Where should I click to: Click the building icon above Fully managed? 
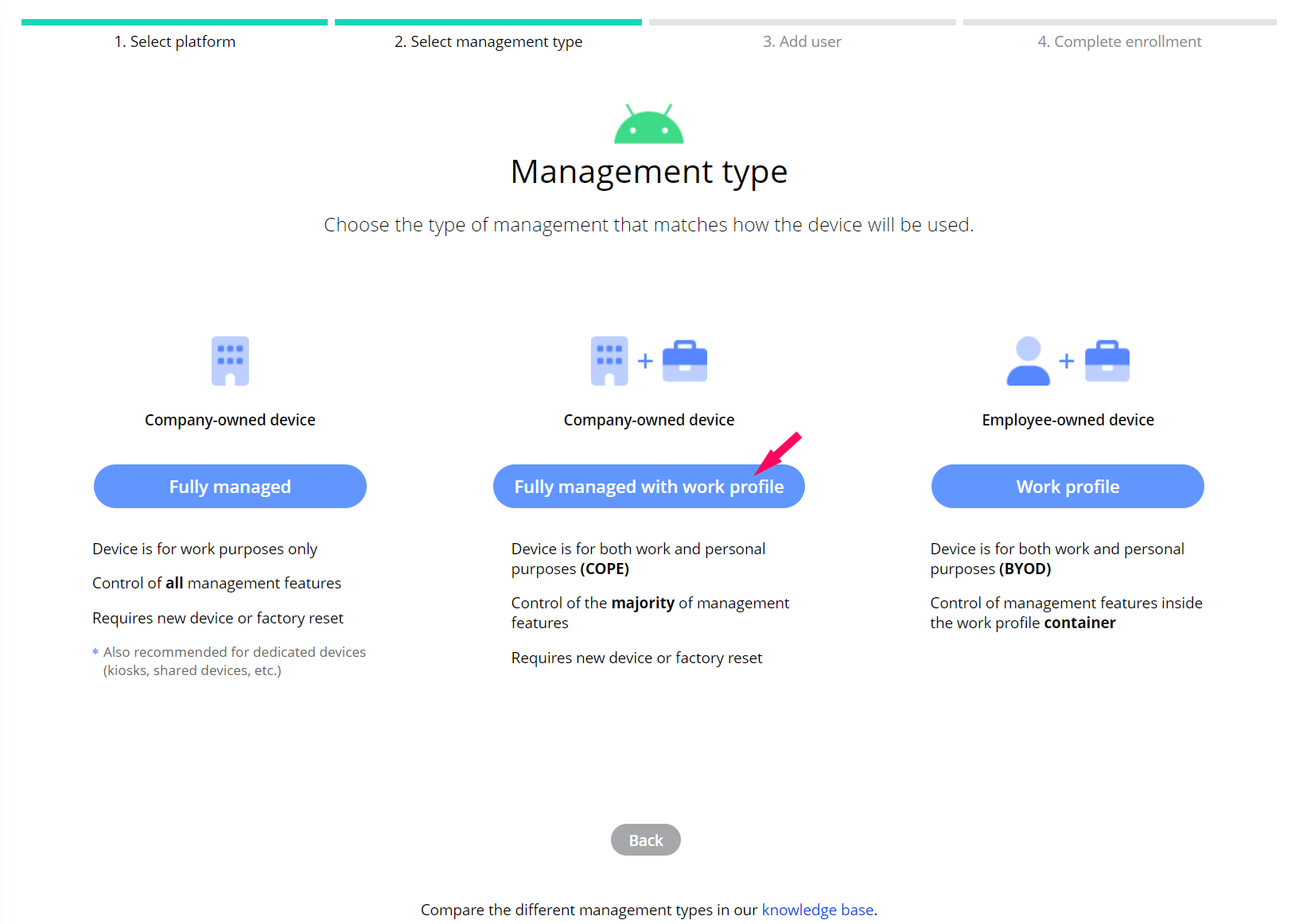pyautogui.click(x=230, y=361)
